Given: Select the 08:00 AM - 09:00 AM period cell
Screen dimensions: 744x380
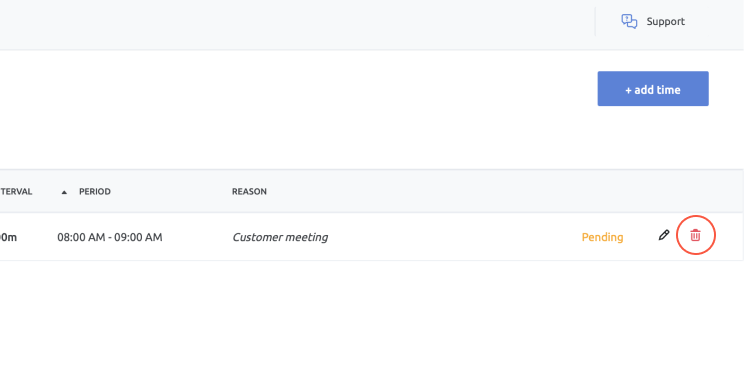Looking at the screenshot, I should pyautogui.click(x=110, y=237).
